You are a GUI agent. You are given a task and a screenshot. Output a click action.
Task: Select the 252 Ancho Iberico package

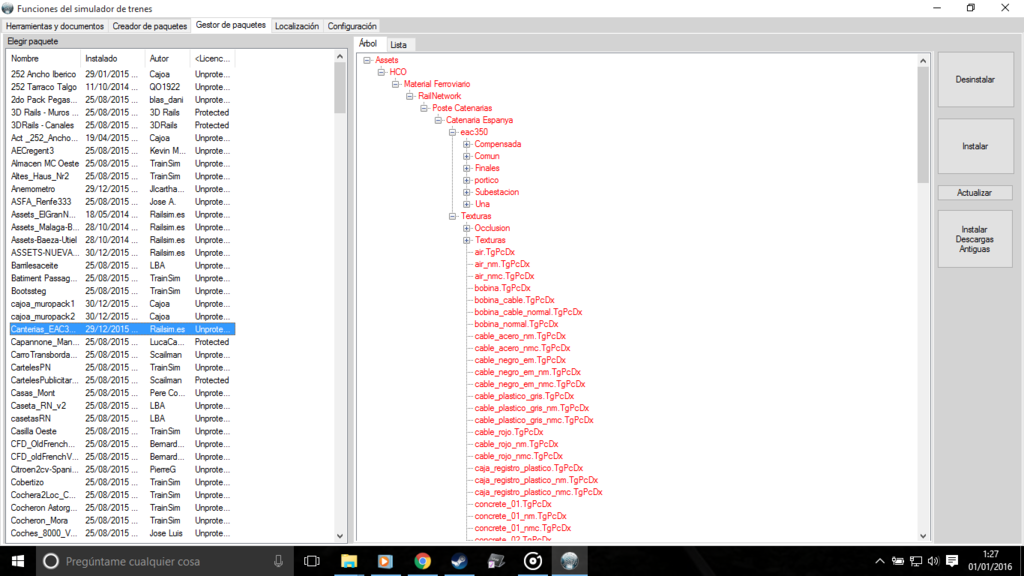[x=121, y=74]
